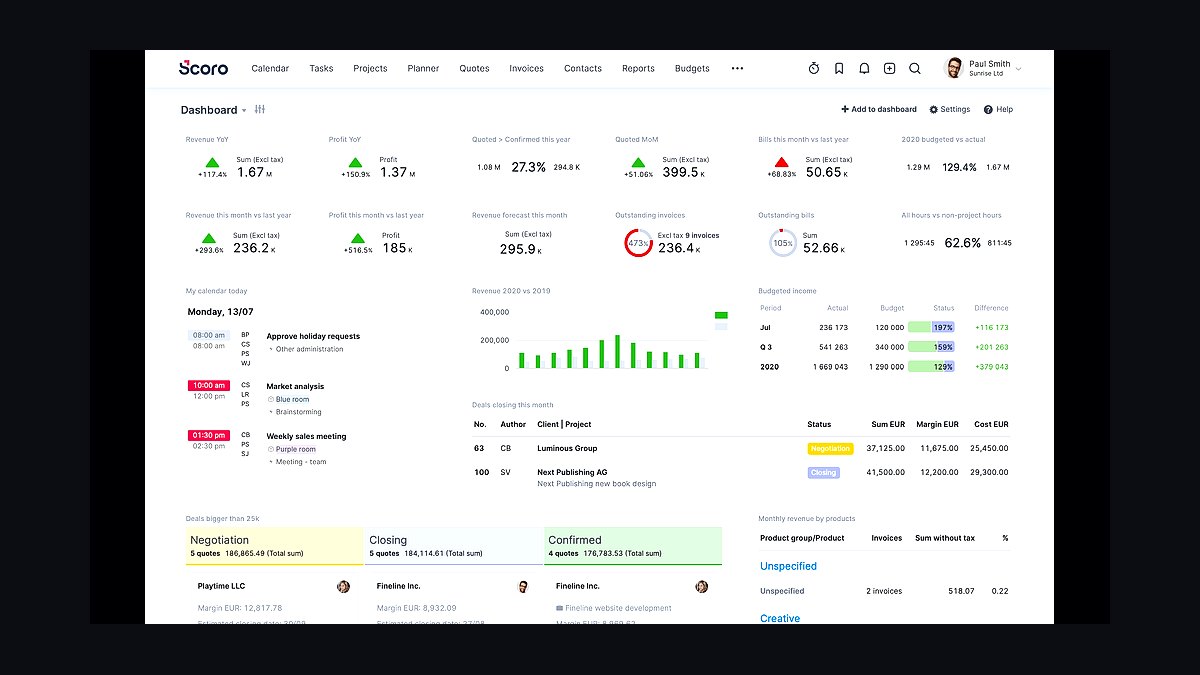This screenshot has height=675, width=1200.
Task: Open the Creative product group link
Action: pyautogui.click(x=780, y=619)
